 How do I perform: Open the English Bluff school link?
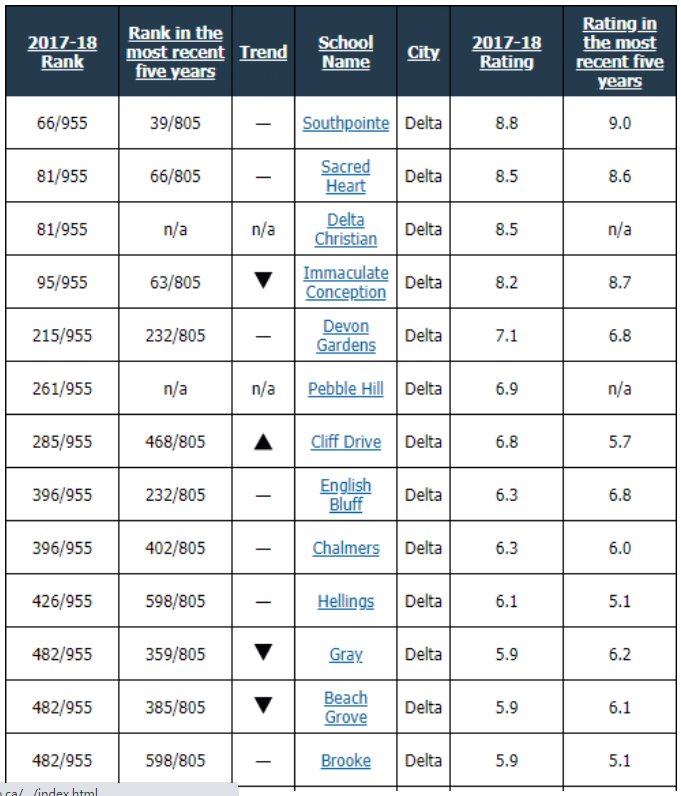[346, 494]
